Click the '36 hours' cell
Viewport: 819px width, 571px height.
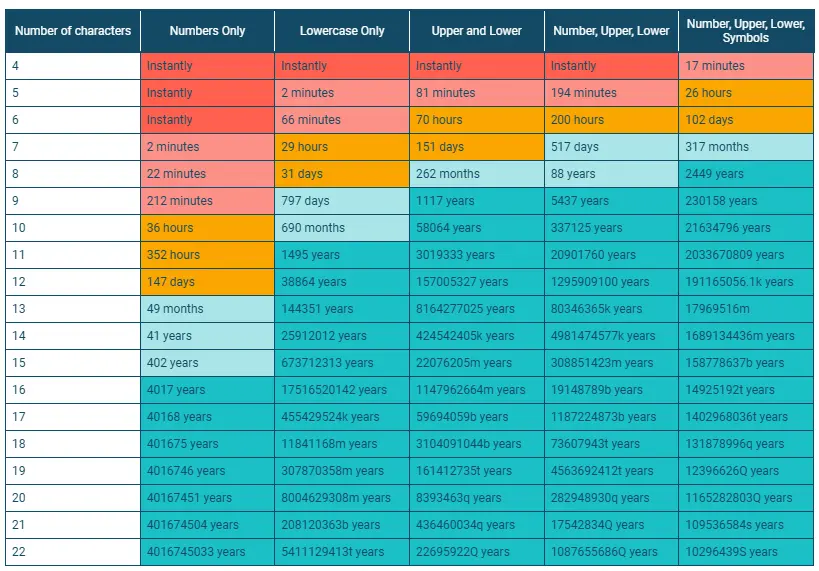(x=207, y=228)
